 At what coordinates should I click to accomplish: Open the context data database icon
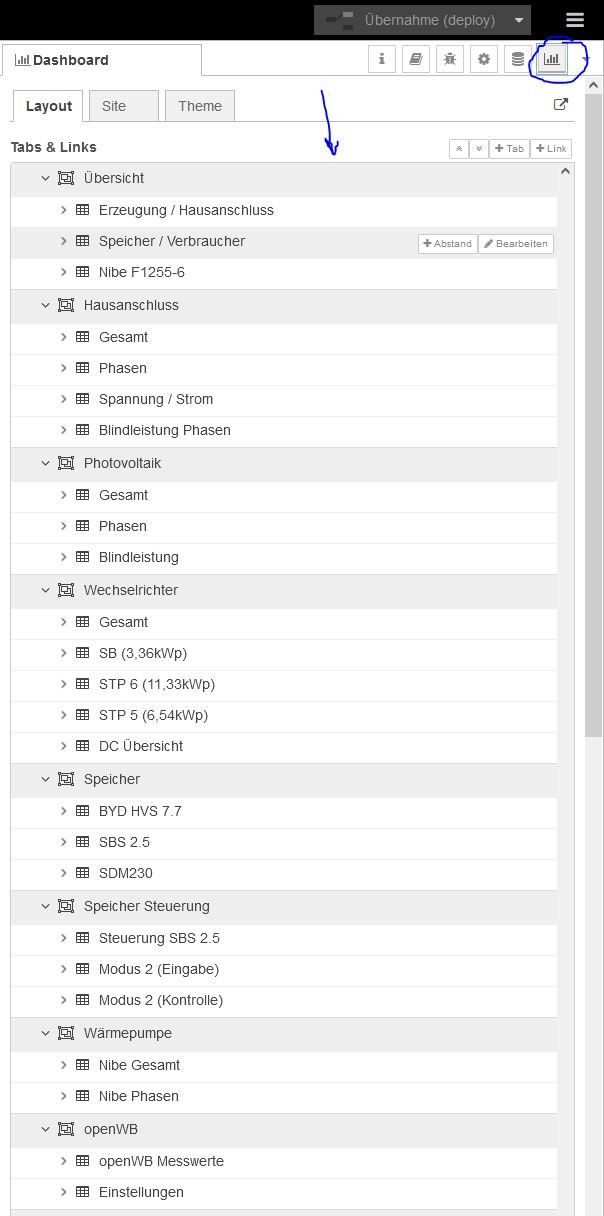click(518, 60)
